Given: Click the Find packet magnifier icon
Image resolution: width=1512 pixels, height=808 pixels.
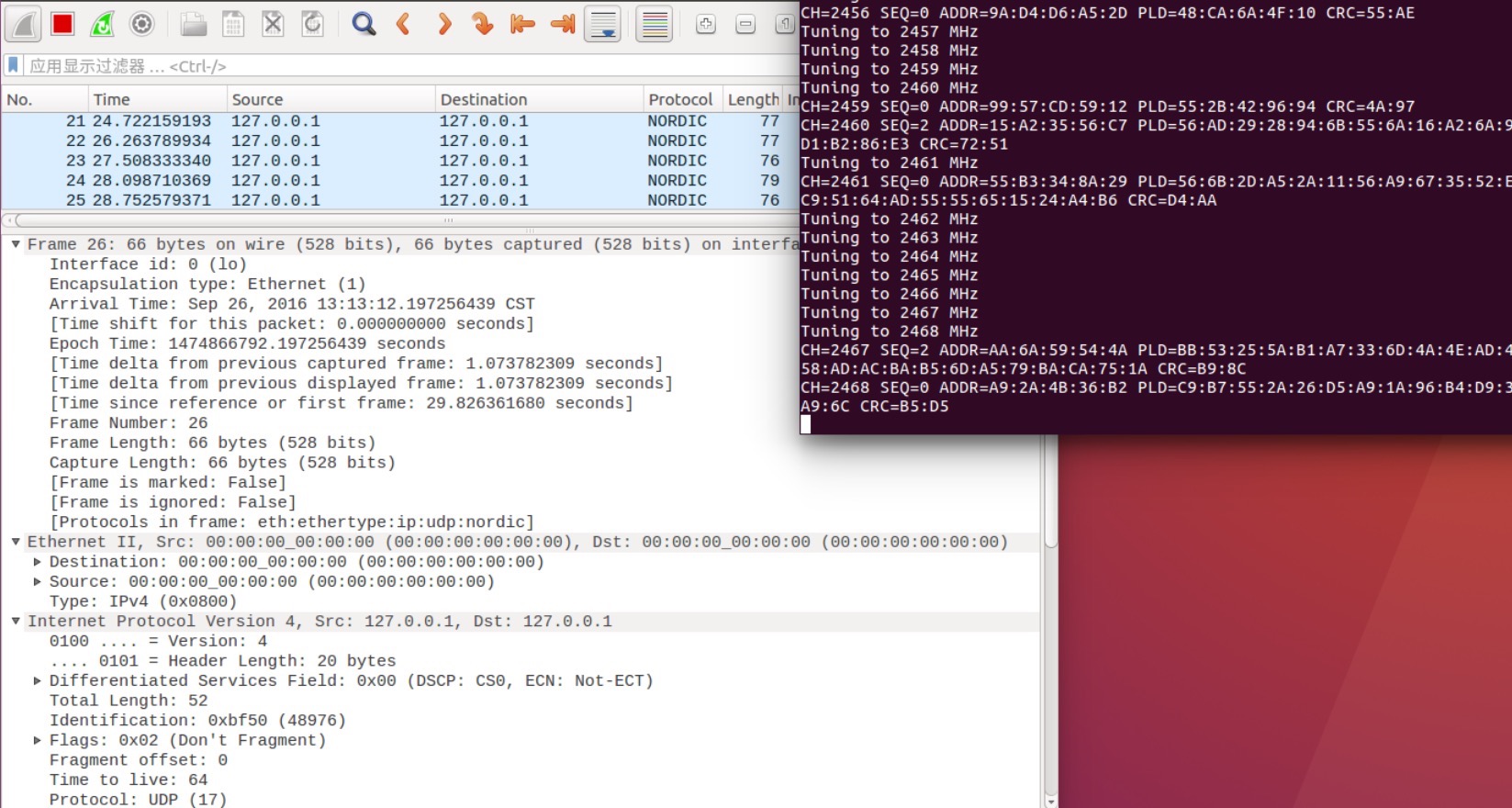Looking at the screenshot, I should (x=364, y=24).
